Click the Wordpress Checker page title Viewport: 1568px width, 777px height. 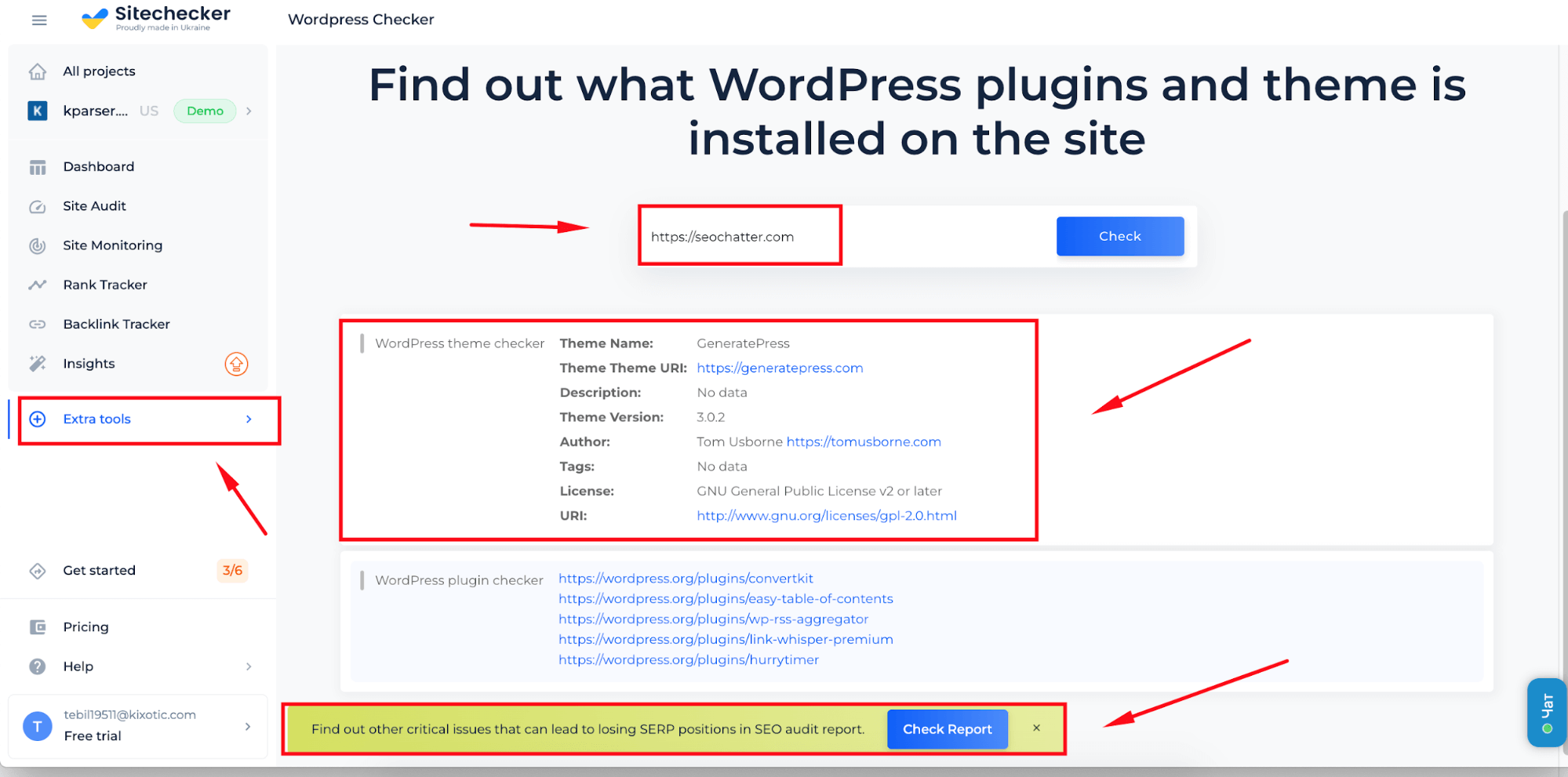coord(361,20)
